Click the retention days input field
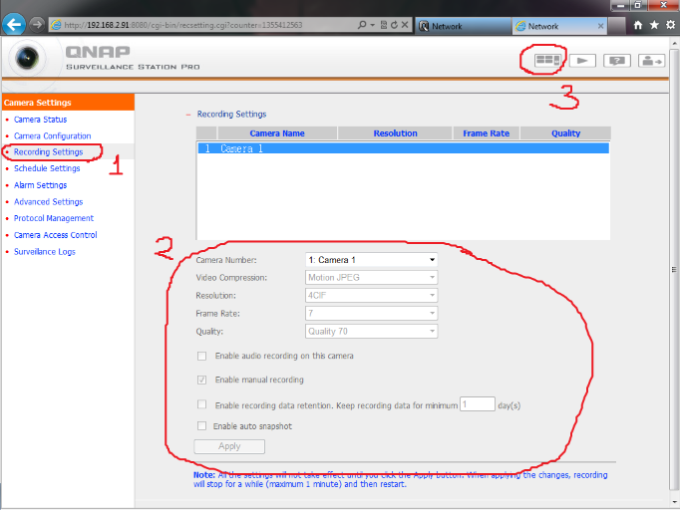 (477, 404)
